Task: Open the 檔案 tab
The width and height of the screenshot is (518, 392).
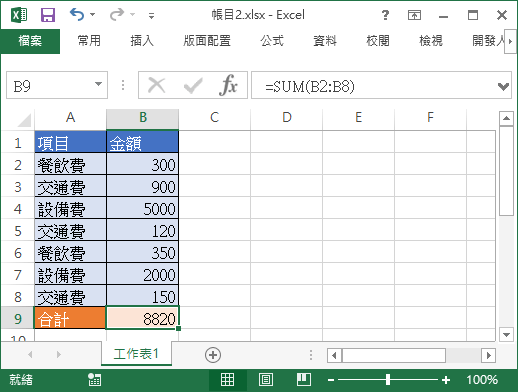Action: 30,41
